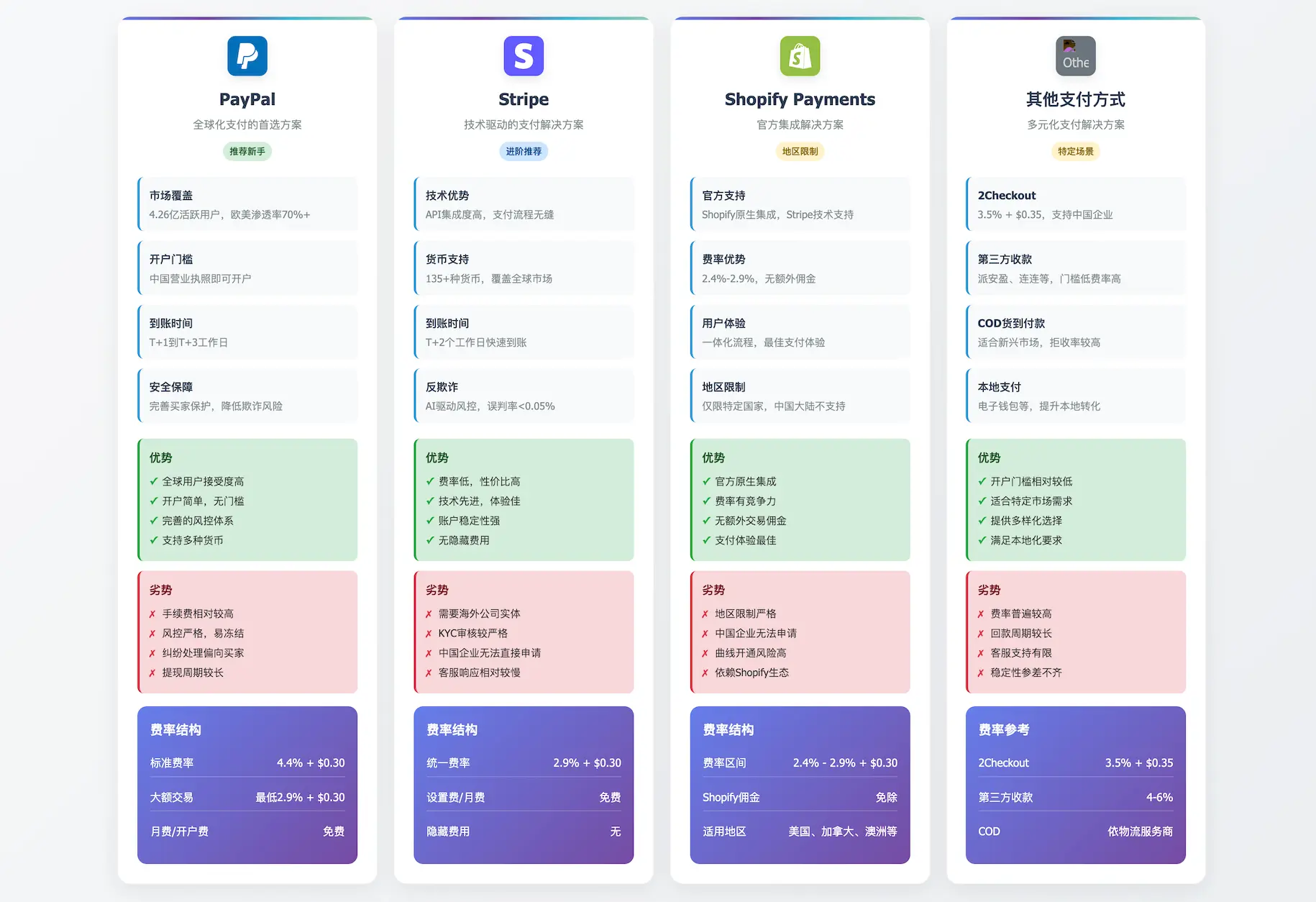Open the 安全保障 feature box in PayPal
Viewport: 1316px width, 902px height.
click(247, 396)
